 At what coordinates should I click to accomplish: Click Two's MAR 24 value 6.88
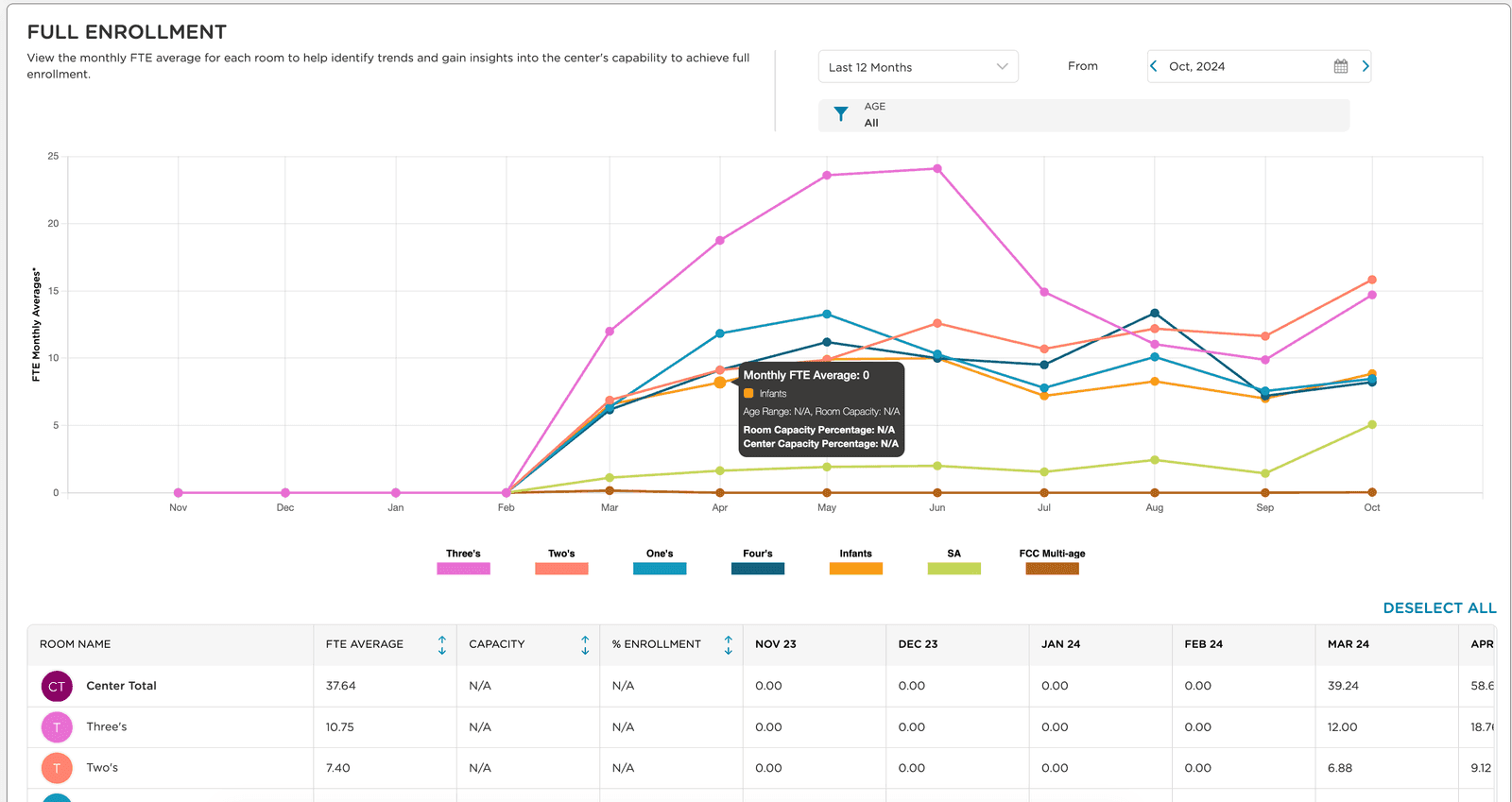pyautogui.click(x=1340, y=768)
